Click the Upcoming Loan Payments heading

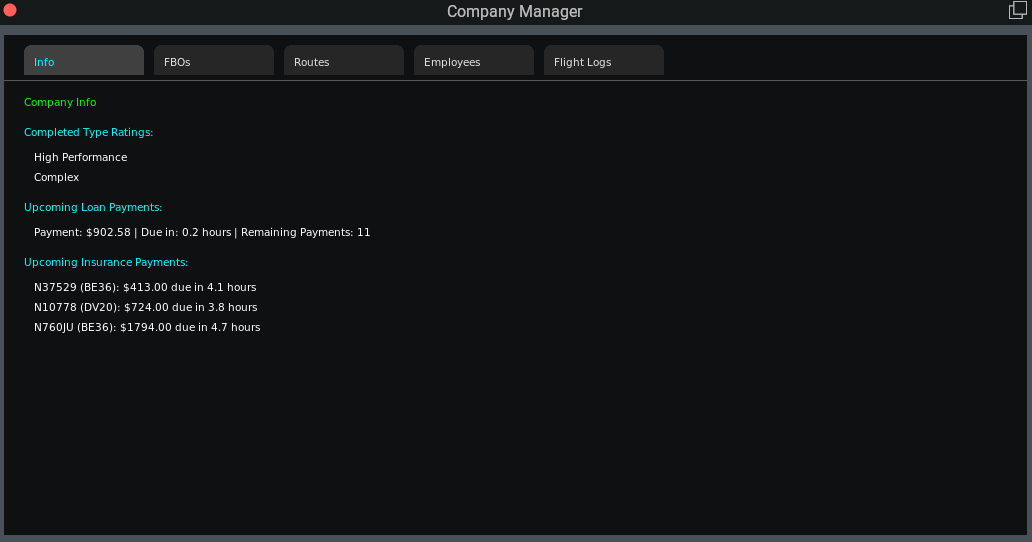[x=93, y=207]
